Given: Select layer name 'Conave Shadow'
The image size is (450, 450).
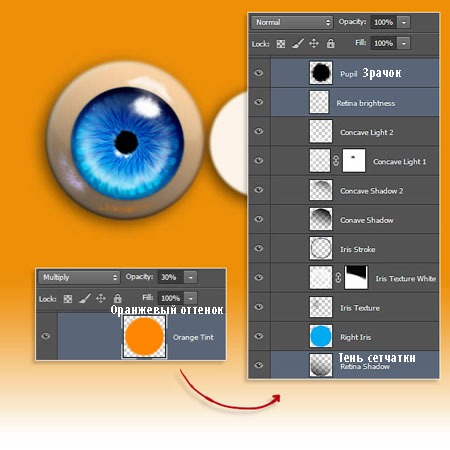Looking at the screenshot, I should [x=367, y=220].
